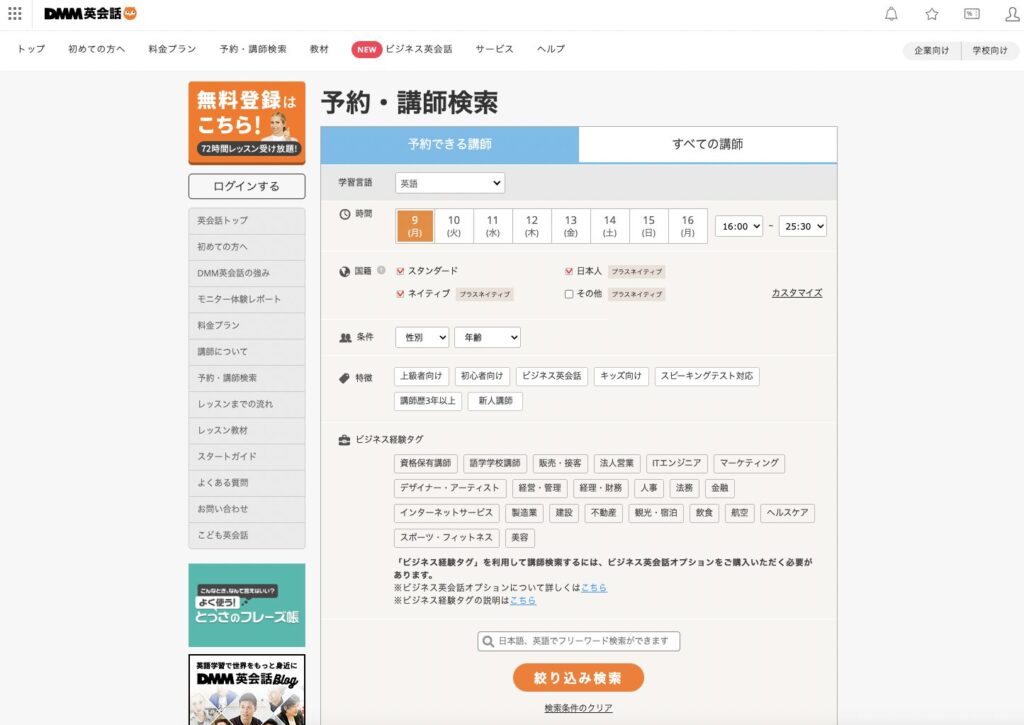
Task: Toggle the ネイティブ checkbox
Action: pyautogui.click(x=400, y=294)
